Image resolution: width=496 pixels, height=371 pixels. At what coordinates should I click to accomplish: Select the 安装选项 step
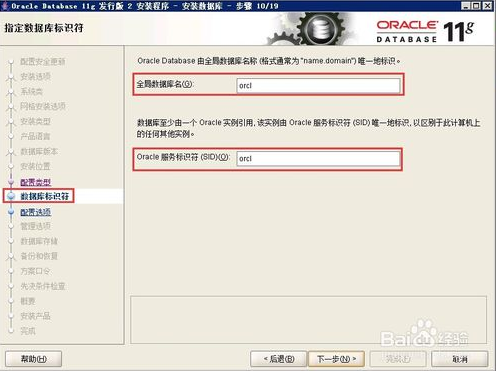[x=35, y=76]
